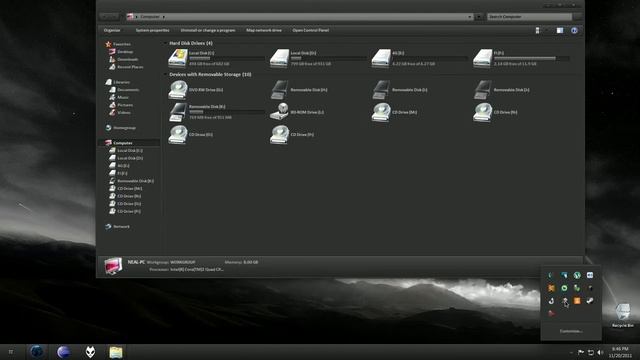Click the computer thumbnail in details pane

113,266
